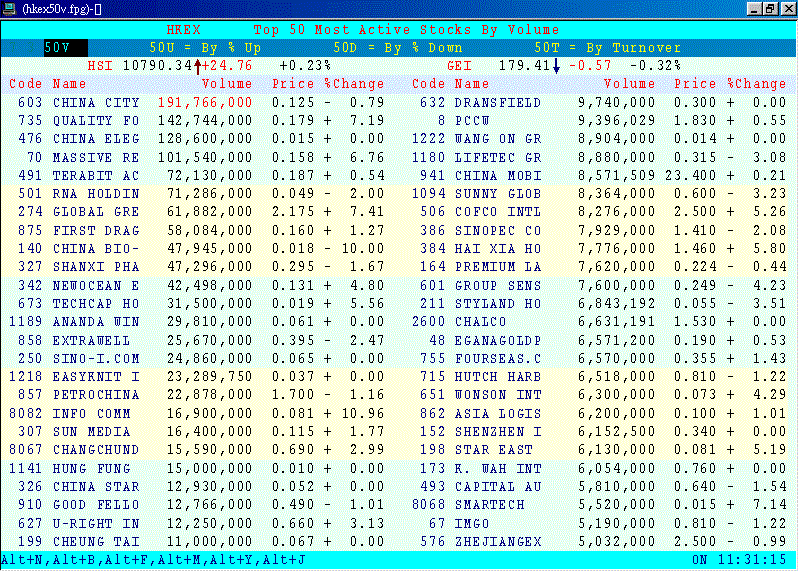Restore down the hkex50v window
The image size is (798, 571).
click(x=771, y=9)
